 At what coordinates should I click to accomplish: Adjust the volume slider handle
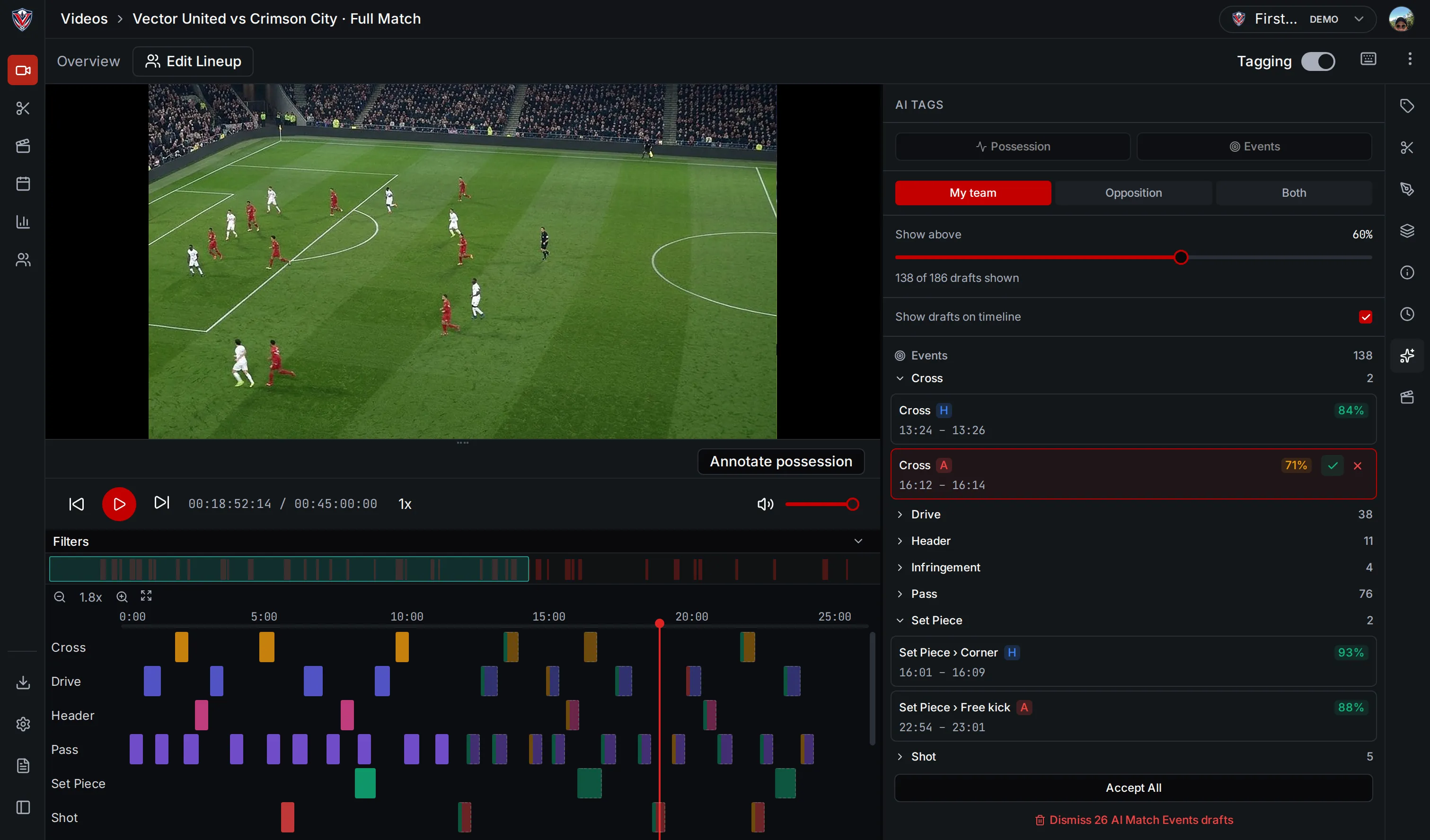coord(852,504)
